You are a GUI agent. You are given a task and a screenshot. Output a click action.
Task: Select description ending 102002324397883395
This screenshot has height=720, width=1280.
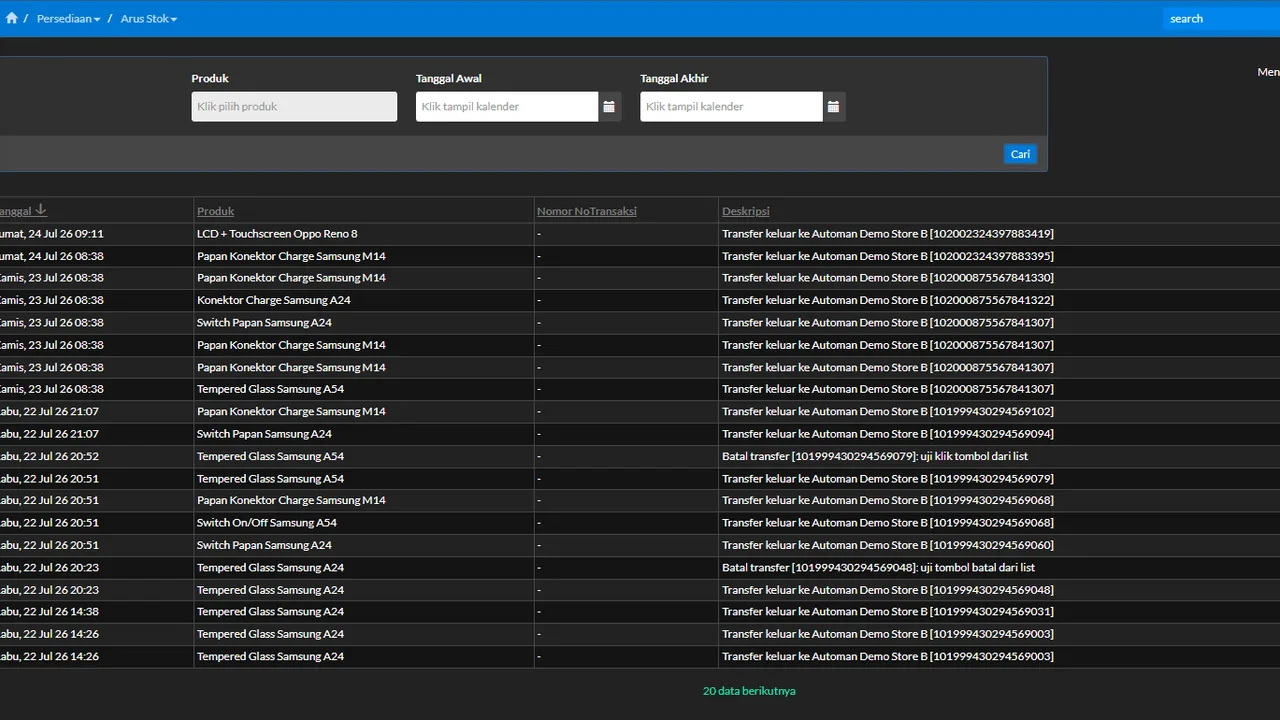click(x=887, y=256)
